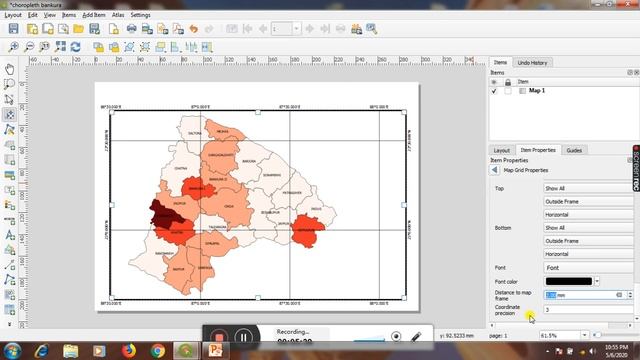
Task: Activate the Edit Nodes Item tool
Action: click(9, 130)
